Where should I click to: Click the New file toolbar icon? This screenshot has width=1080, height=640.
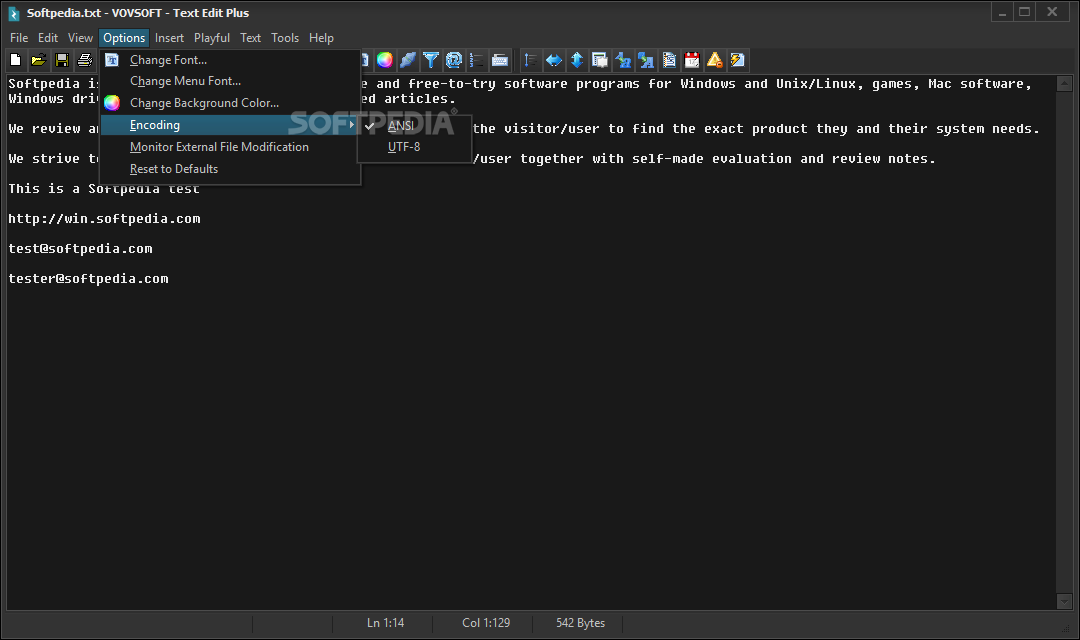[16, 61]
